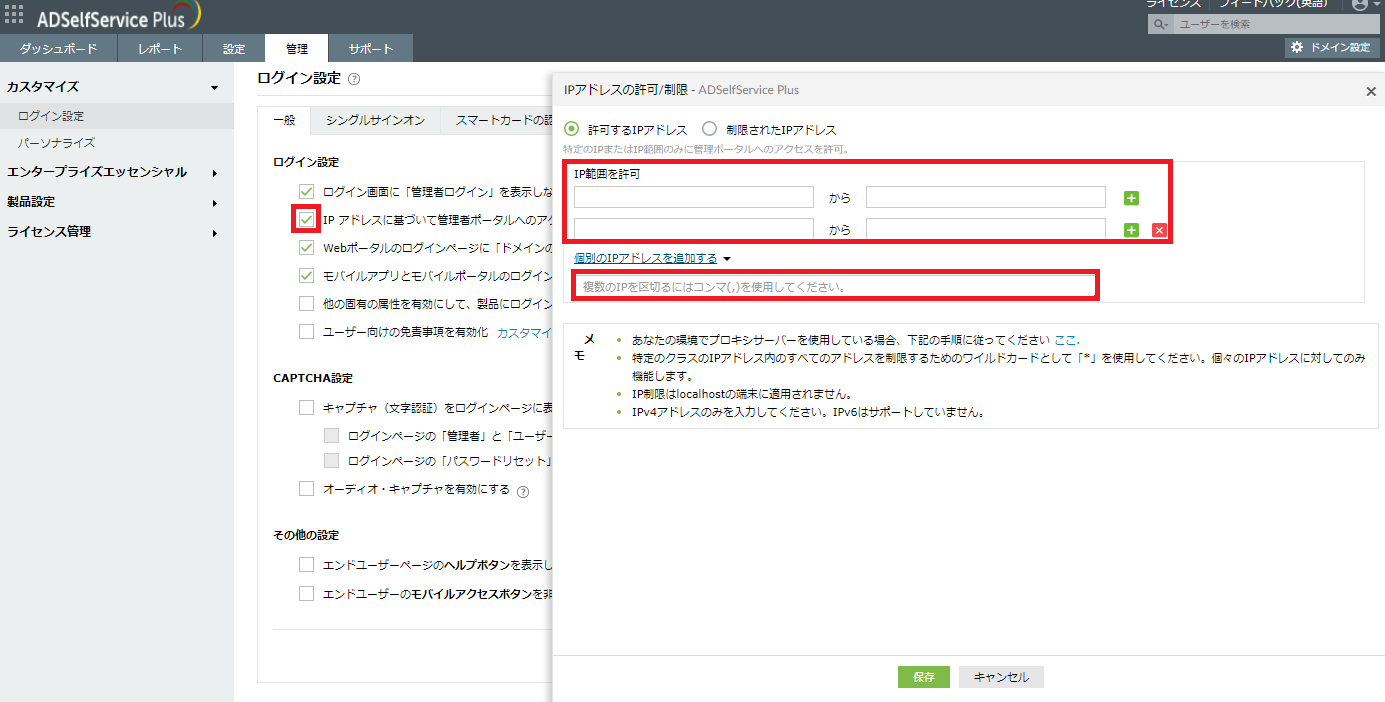Click second row IP range start field
This screenshot has width=1385, height=702.
point(694,229)
